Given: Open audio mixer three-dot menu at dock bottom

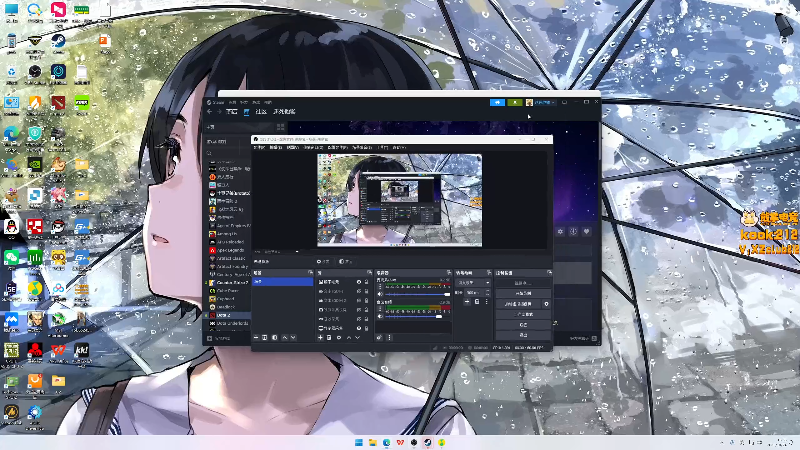Looking at the screenshot, I should 389,337.
